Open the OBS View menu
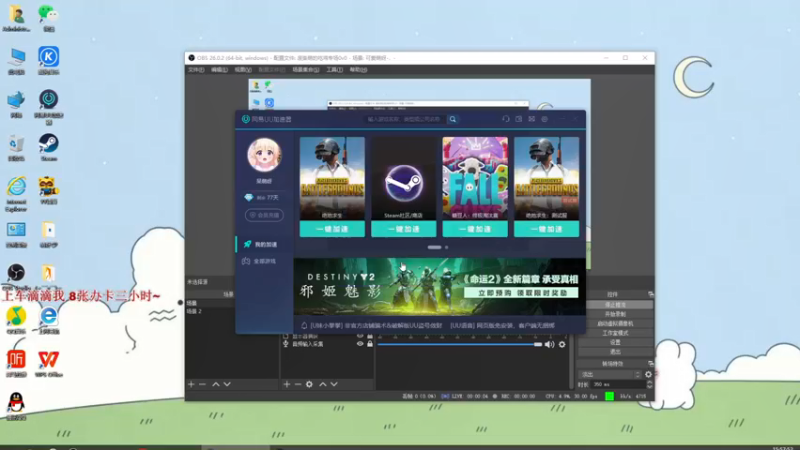Image resolution: width=800 pixels, height=450 pixels. click(x=243, y=70)
